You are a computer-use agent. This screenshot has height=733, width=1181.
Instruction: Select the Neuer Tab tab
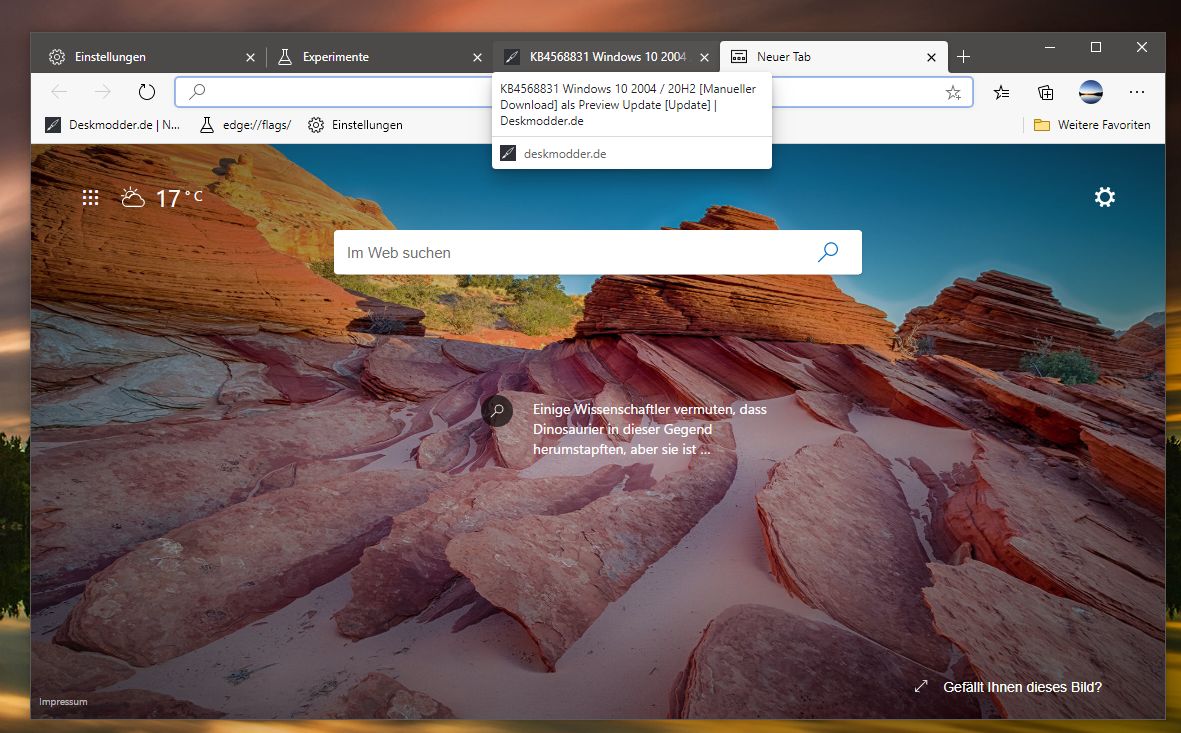tap(833, 57)
